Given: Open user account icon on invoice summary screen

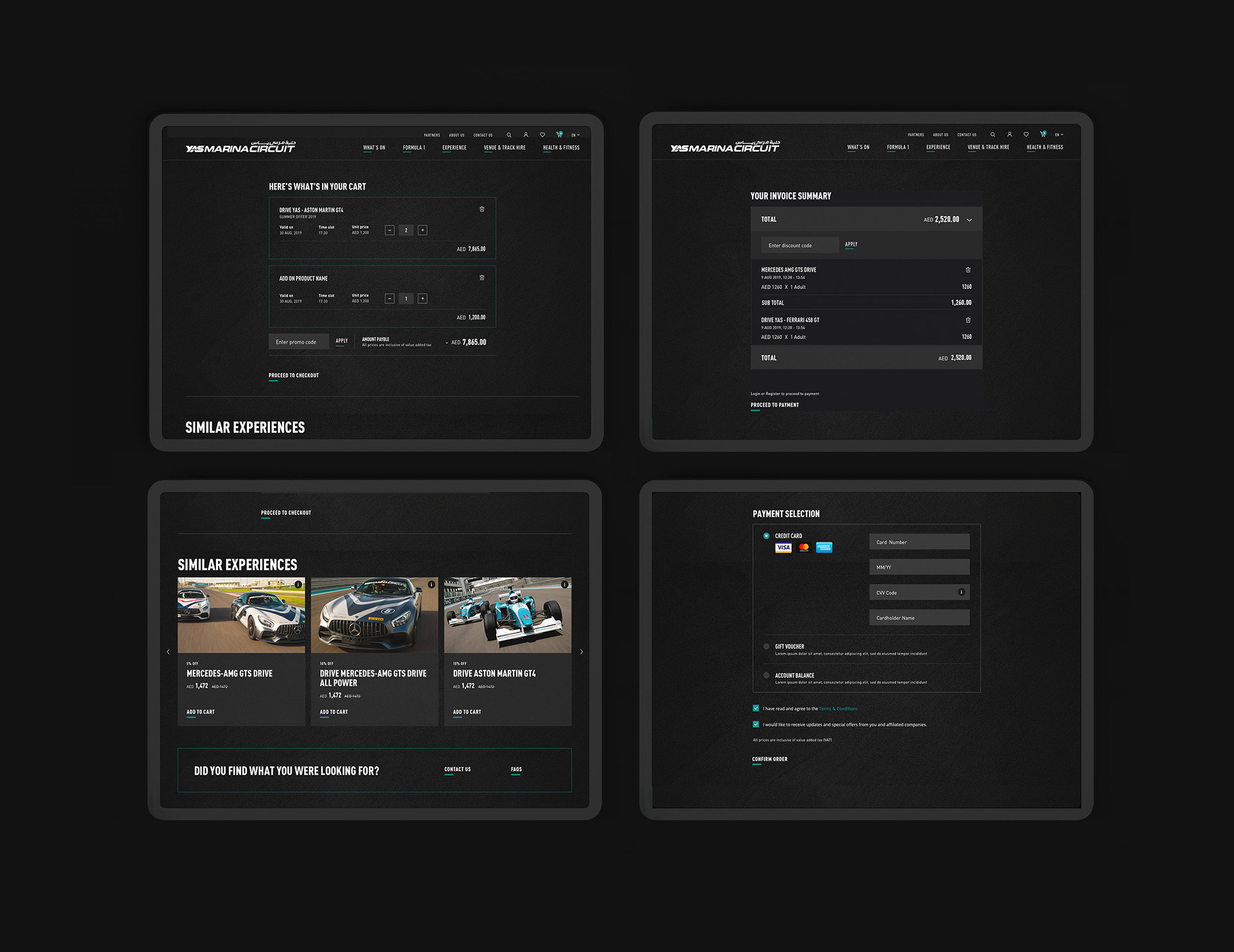Looking at the screenshot, I should (1010, 134).
